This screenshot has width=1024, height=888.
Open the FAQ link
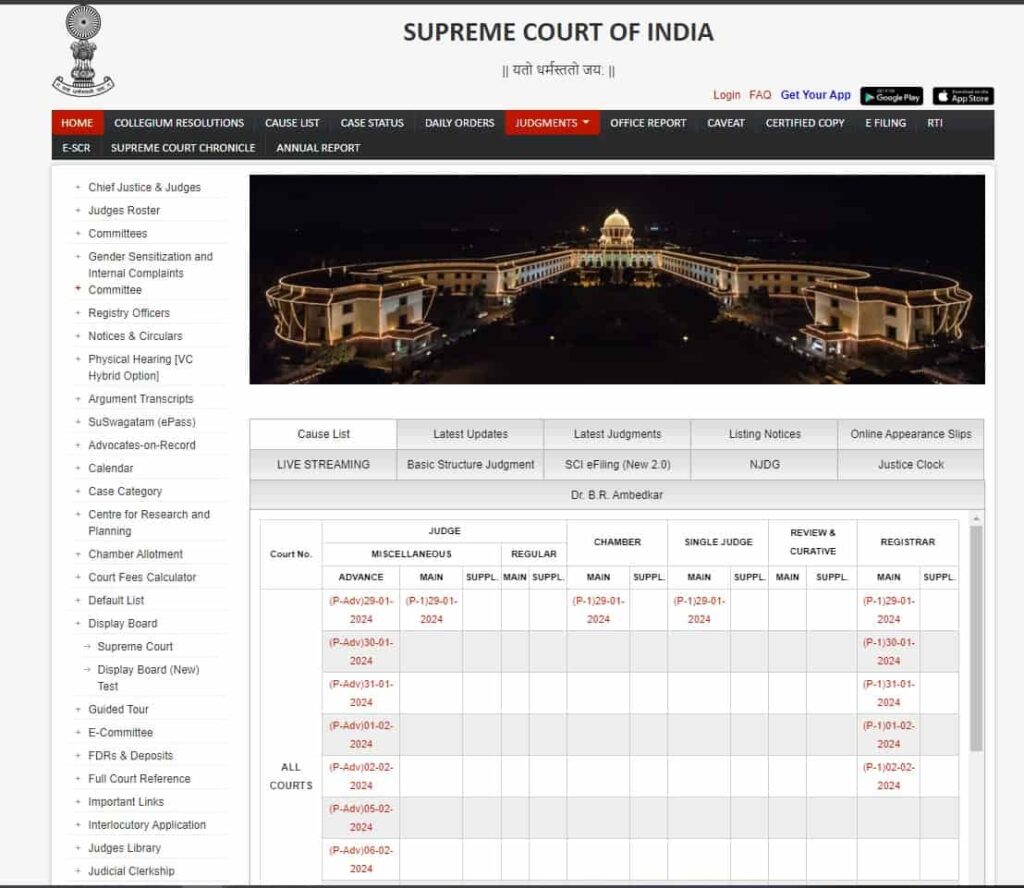pyautogui.click(x=759, y=95)
